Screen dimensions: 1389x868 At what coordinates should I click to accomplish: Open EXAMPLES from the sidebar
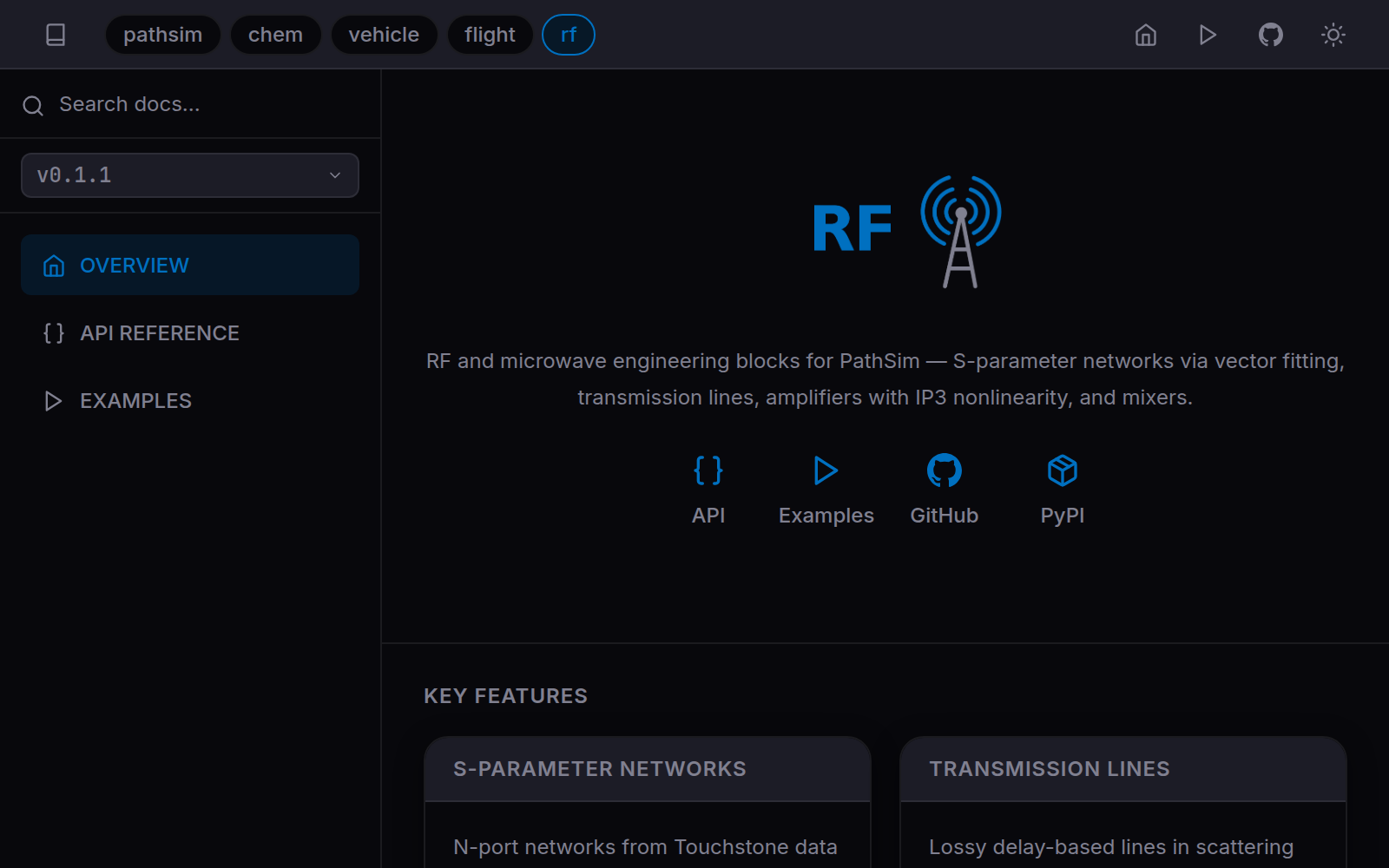135,400
